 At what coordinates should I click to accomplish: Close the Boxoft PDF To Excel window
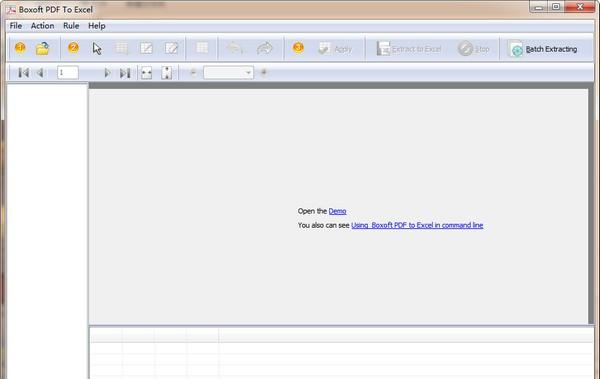(580, 7)
